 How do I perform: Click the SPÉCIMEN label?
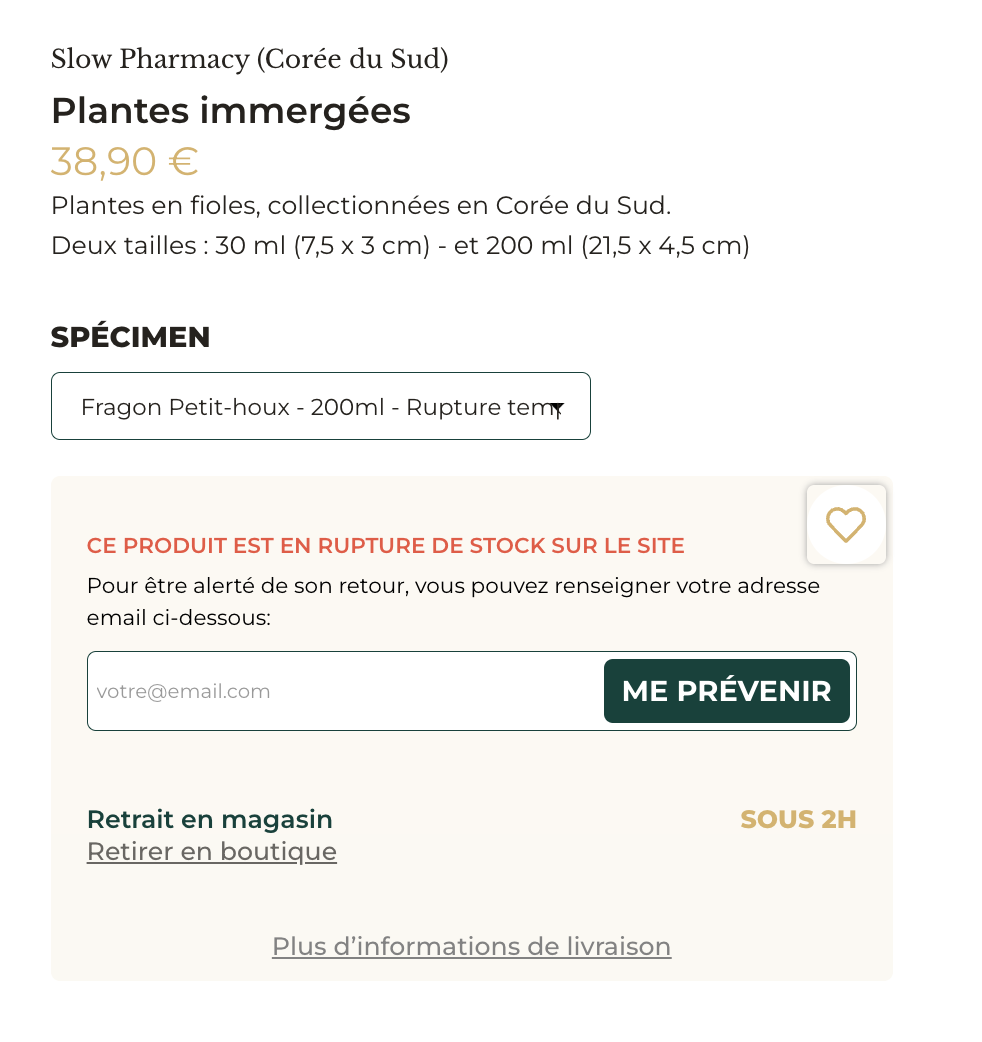[x=131, y=337]
